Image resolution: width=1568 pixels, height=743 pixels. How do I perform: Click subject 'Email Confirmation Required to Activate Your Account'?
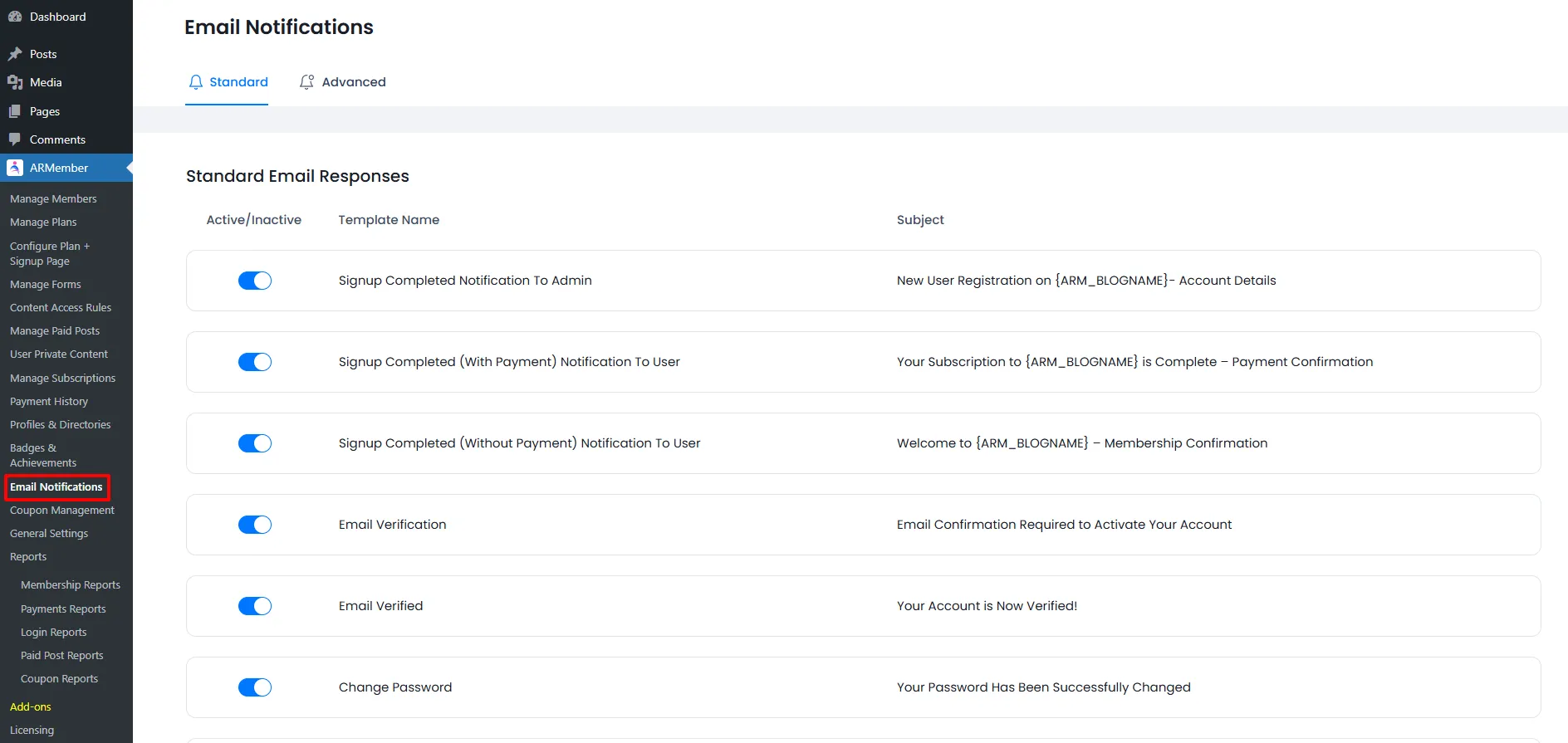point(1065,525)
